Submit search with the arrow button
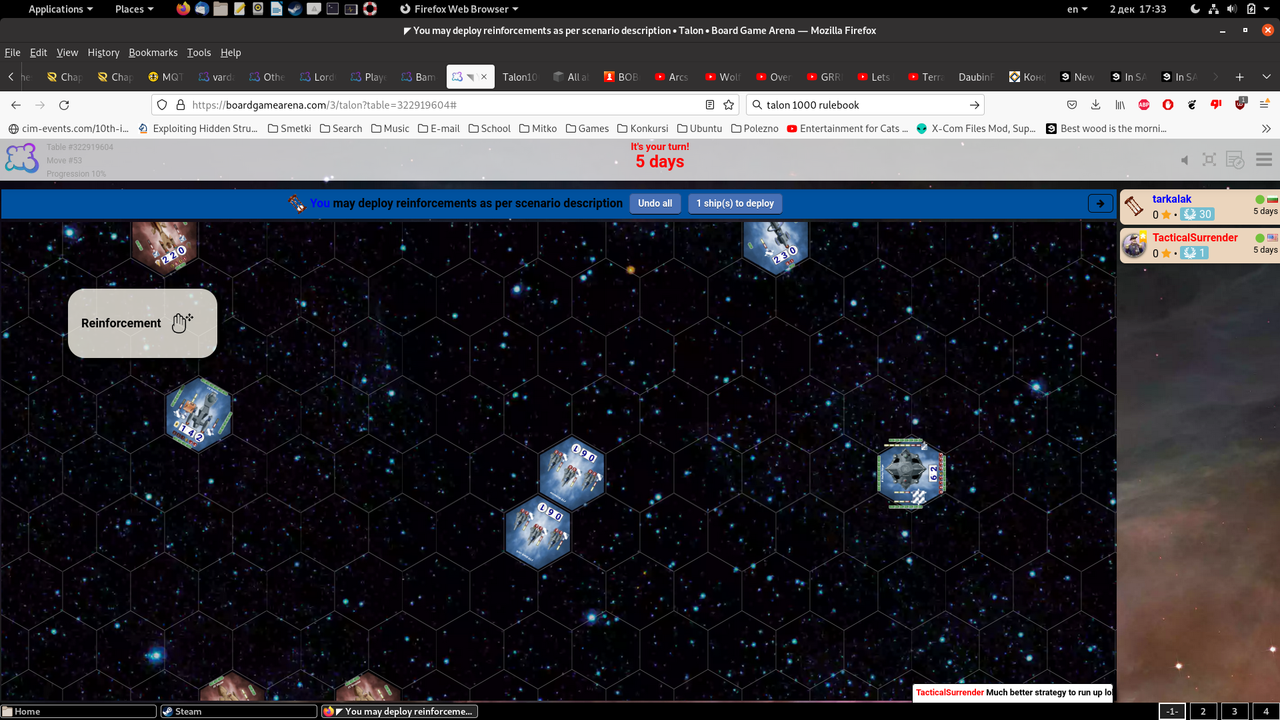 (x=974, y=105)
